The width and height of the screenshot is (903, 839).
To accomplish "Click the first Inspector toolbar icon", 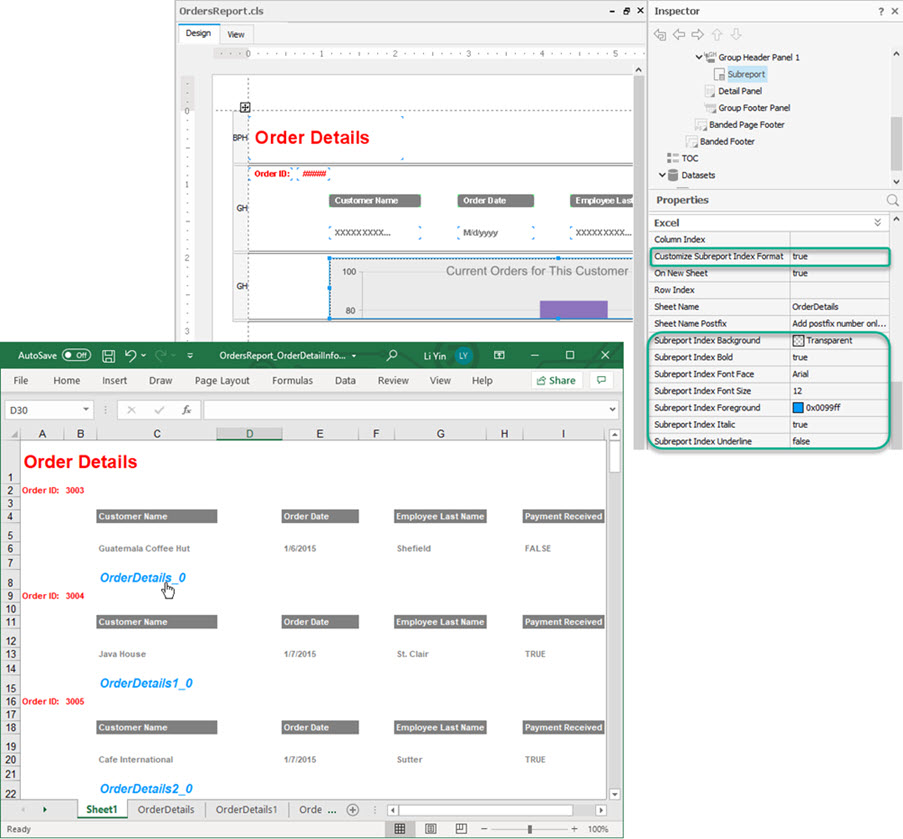I will pyautogui.click(x=660, y=35).
